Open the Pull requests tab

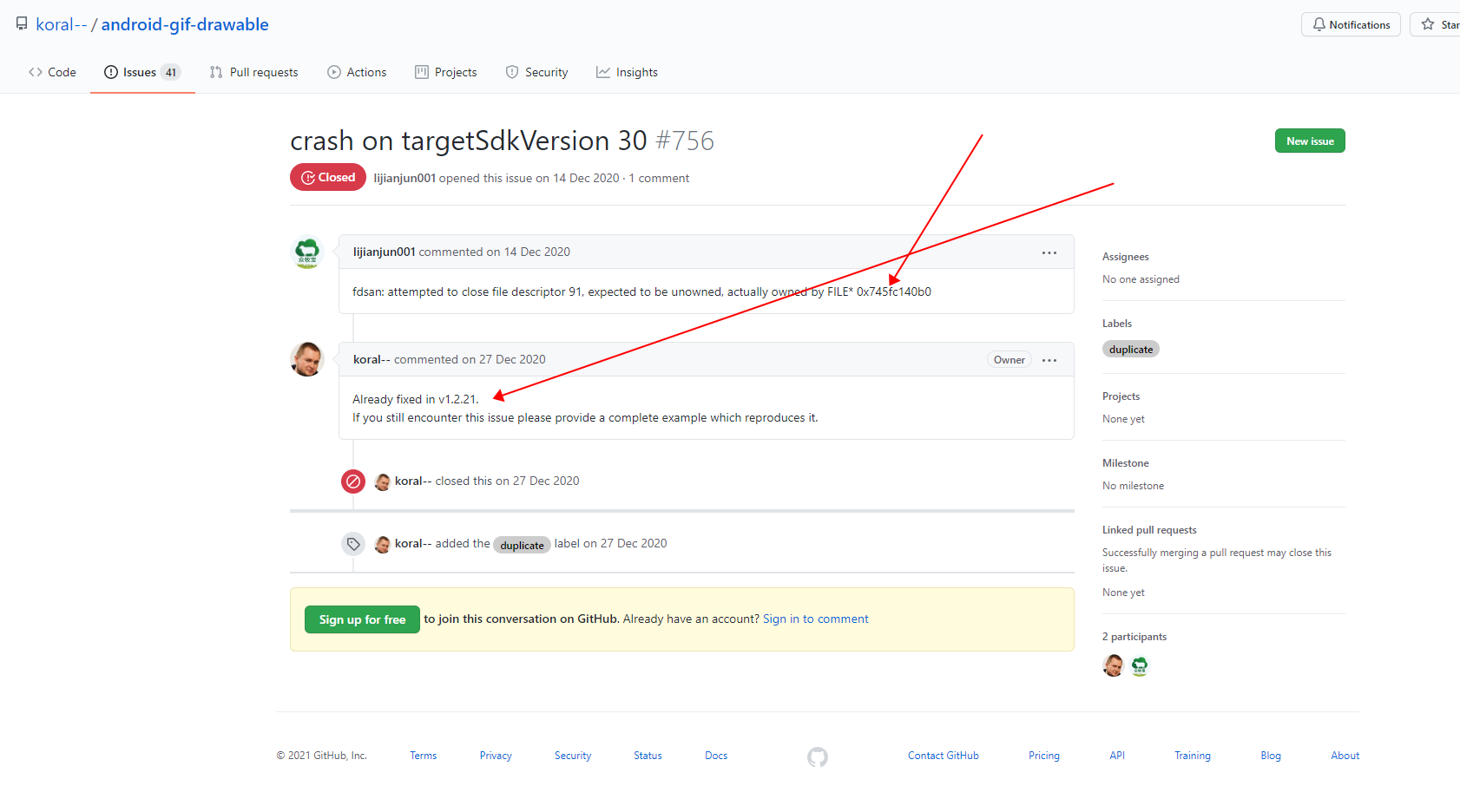[x=253, y=72]
